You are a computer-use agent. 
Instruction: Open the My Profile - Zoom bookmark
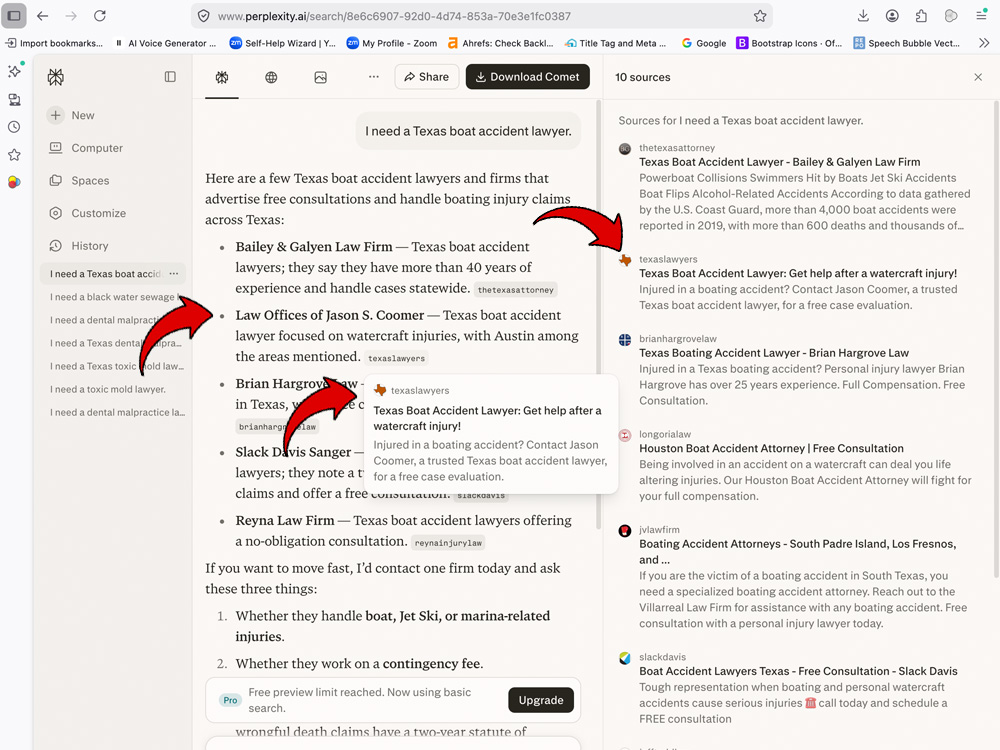[x=392, y=43]
